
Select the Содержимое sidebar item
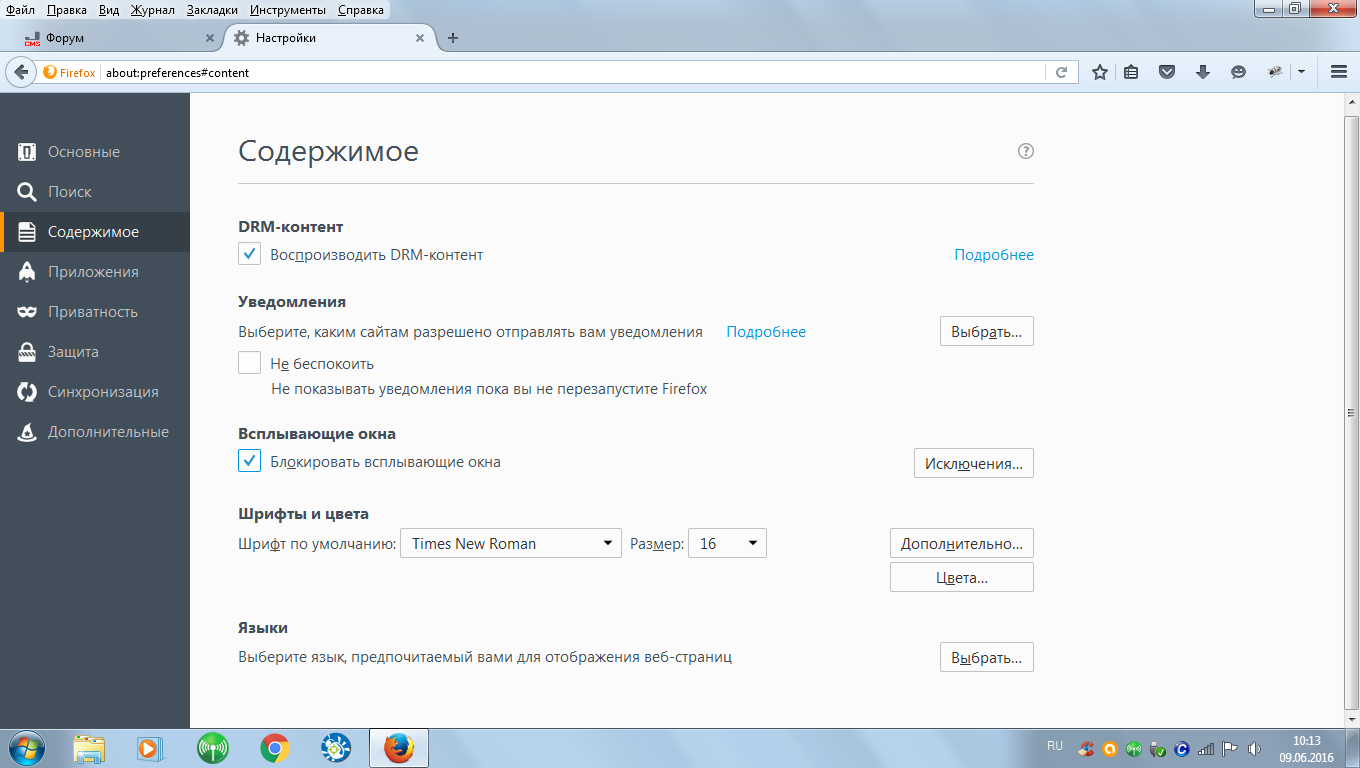(x=95, y=232)
